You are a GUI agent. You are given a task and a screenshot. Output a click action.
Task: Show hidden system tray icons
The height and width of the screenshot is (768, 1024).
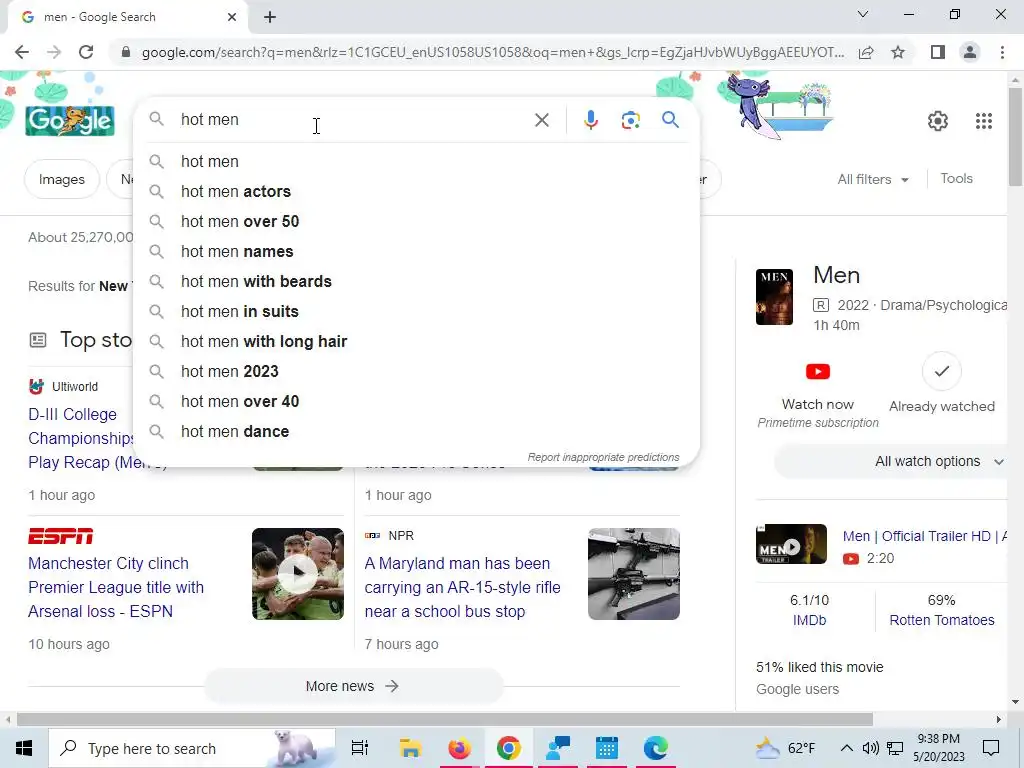click(846, 748)
